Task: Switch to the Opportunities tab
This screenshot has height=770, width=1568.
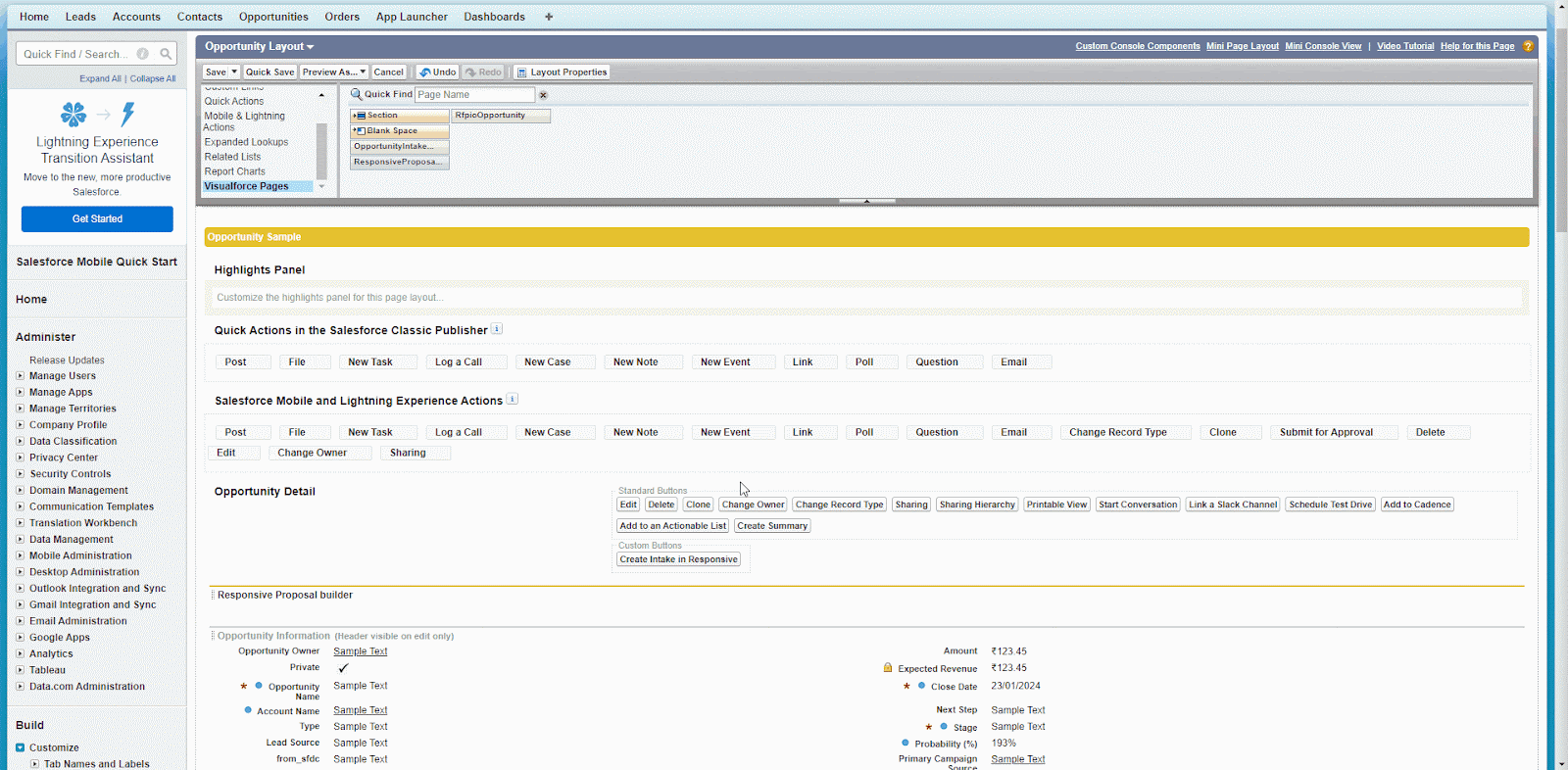Action: 273,17
